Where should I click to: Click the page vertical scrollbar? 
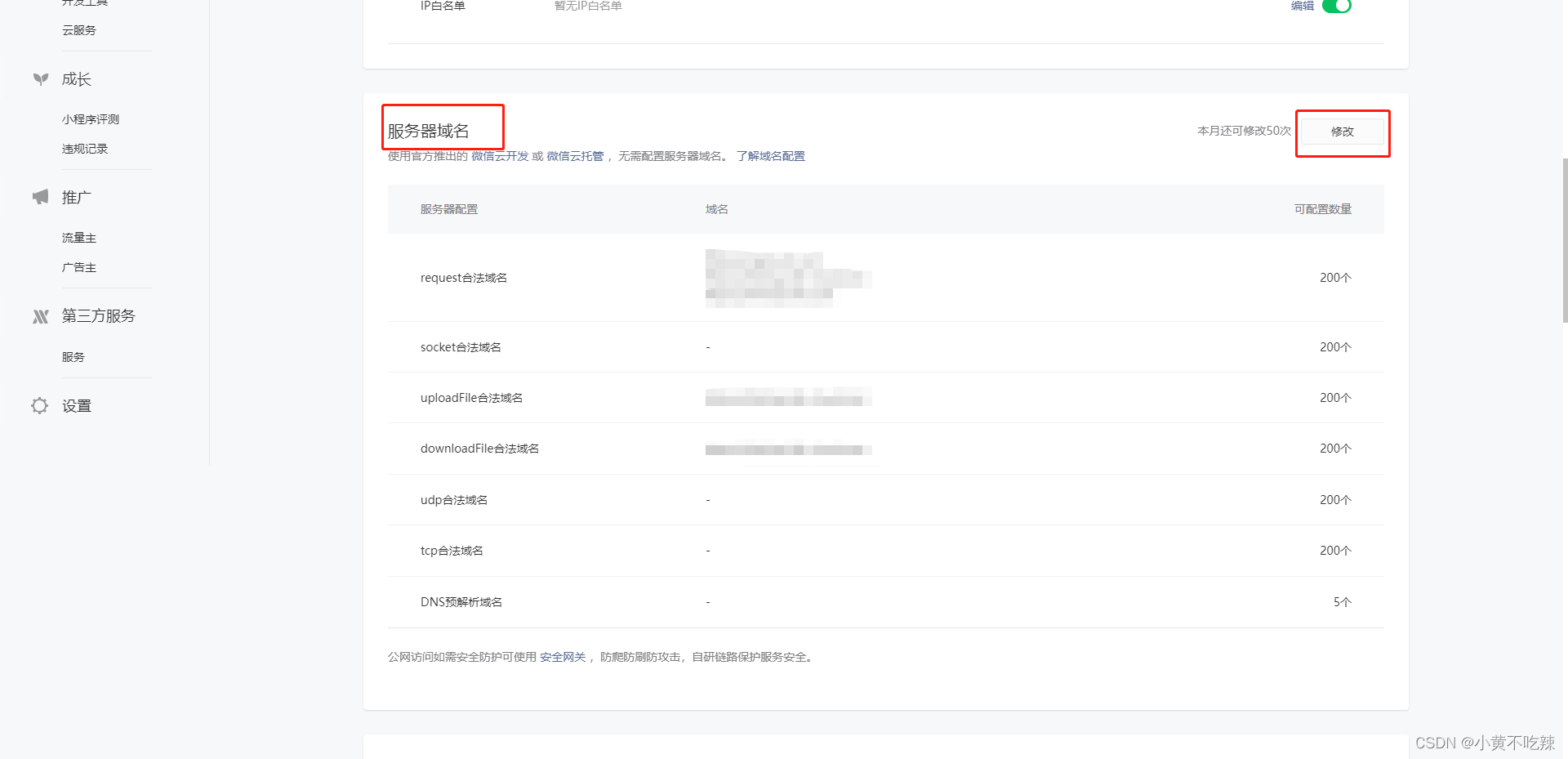[x=1565, y=241]
